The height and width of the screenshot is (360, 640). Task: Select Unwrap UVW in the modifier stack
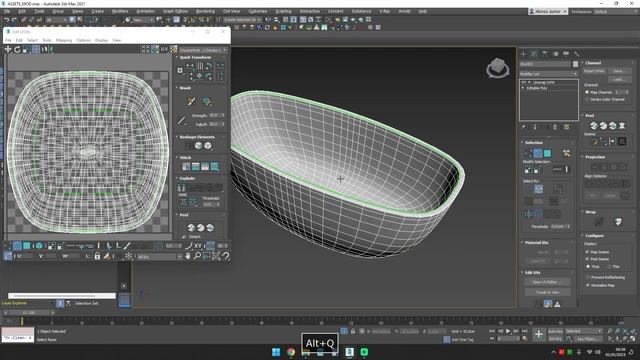pos(544,82)
